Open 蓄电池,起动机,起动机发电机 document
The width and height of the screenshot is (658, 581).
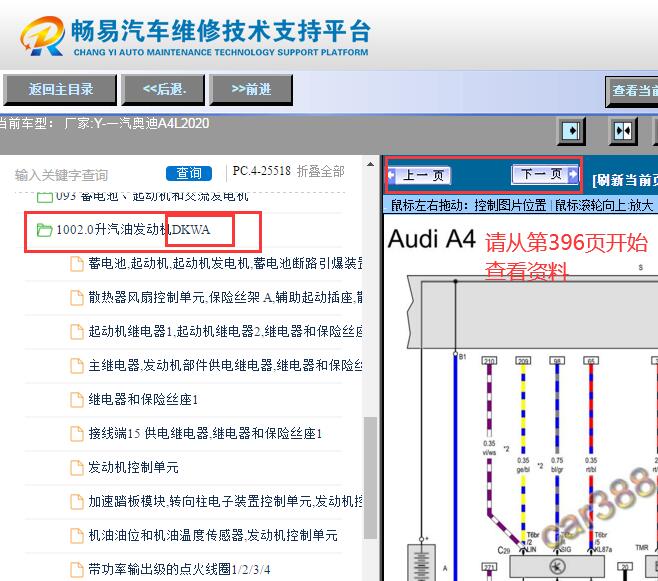(225, 263)
